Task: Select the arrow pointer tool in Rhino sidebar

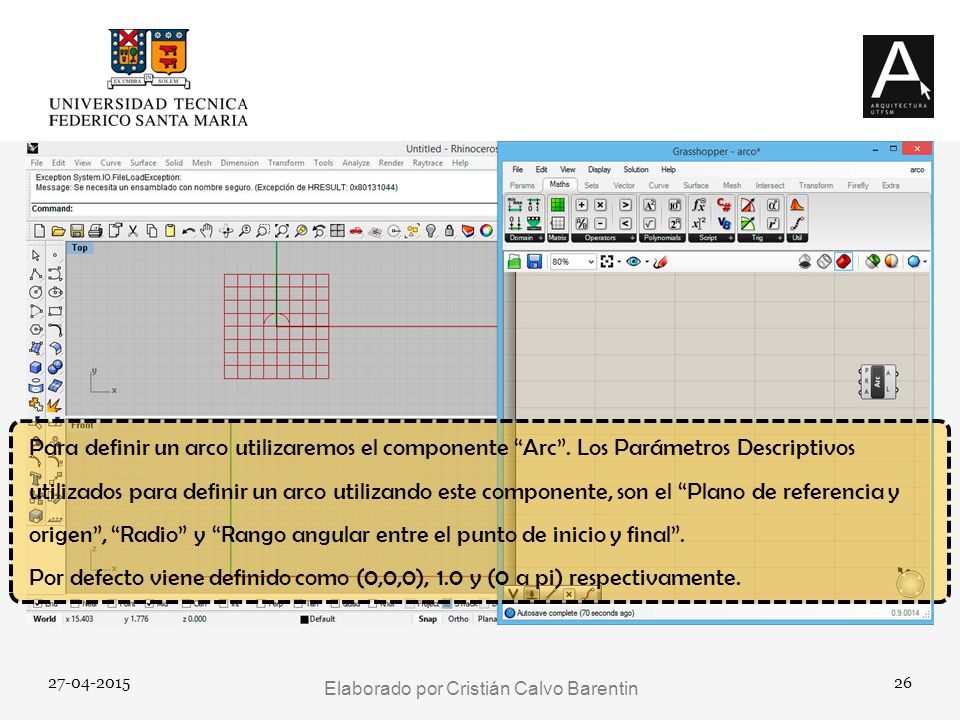Action: (x=36, y=255)
